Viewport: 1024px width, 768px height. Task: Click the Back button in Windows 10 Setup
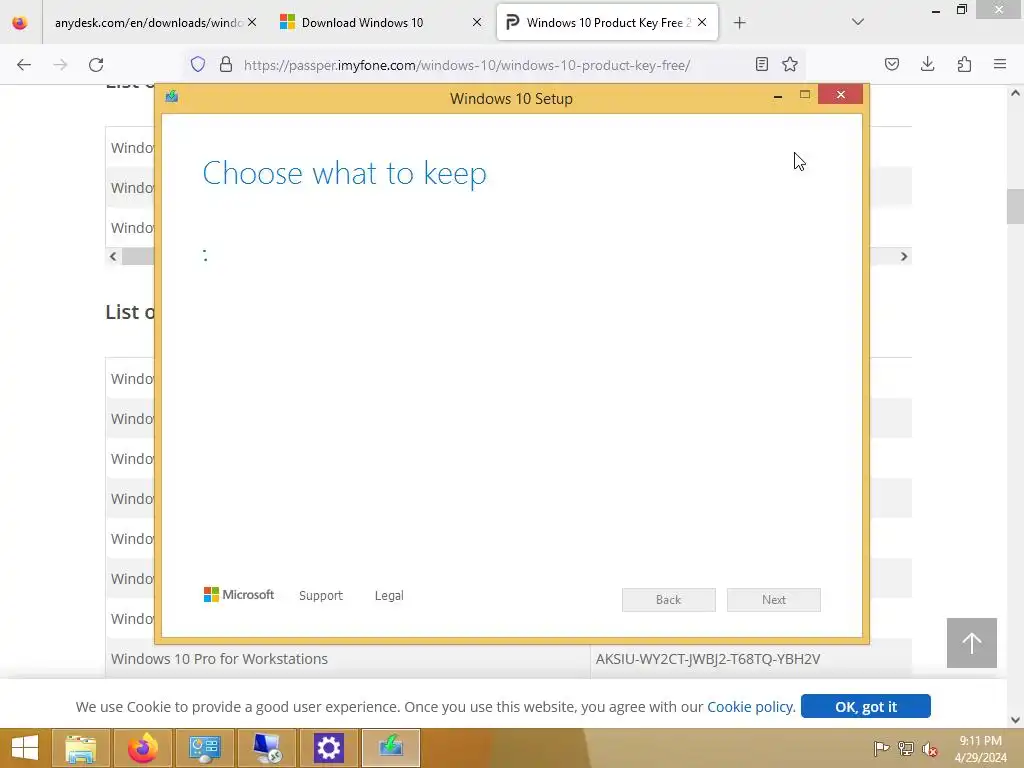pyautogui.click(x=669, y=600)
